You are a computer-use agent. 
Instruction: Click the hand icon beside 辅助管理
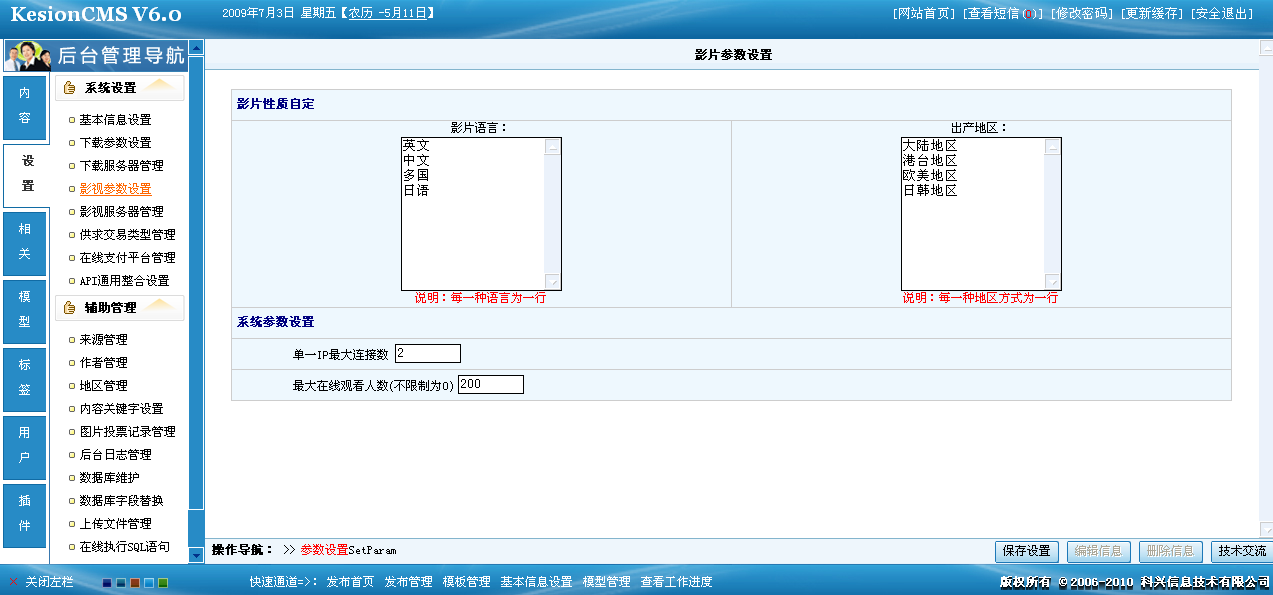pyautogui.click(x=69, y=308)
